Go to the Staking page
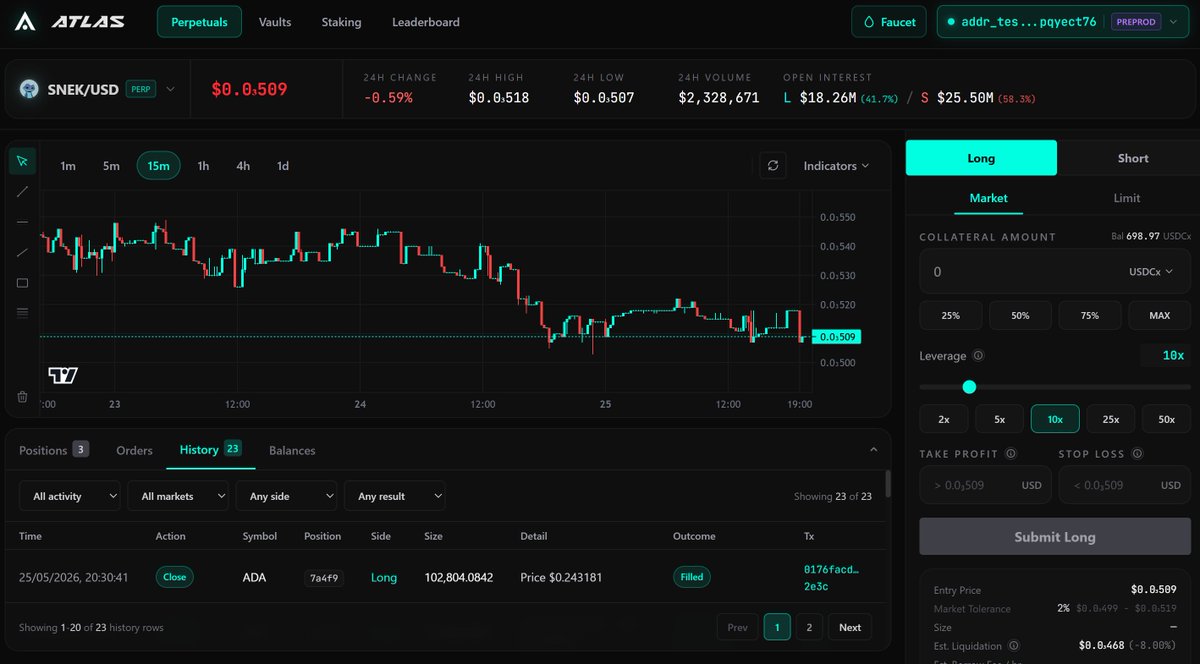The width and height of the screenshot is (1200, 664). point(341,22)
